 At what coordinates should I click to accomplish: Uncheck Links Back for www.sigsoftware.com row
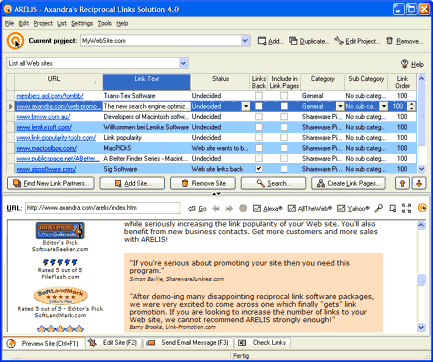click(259, 169)
